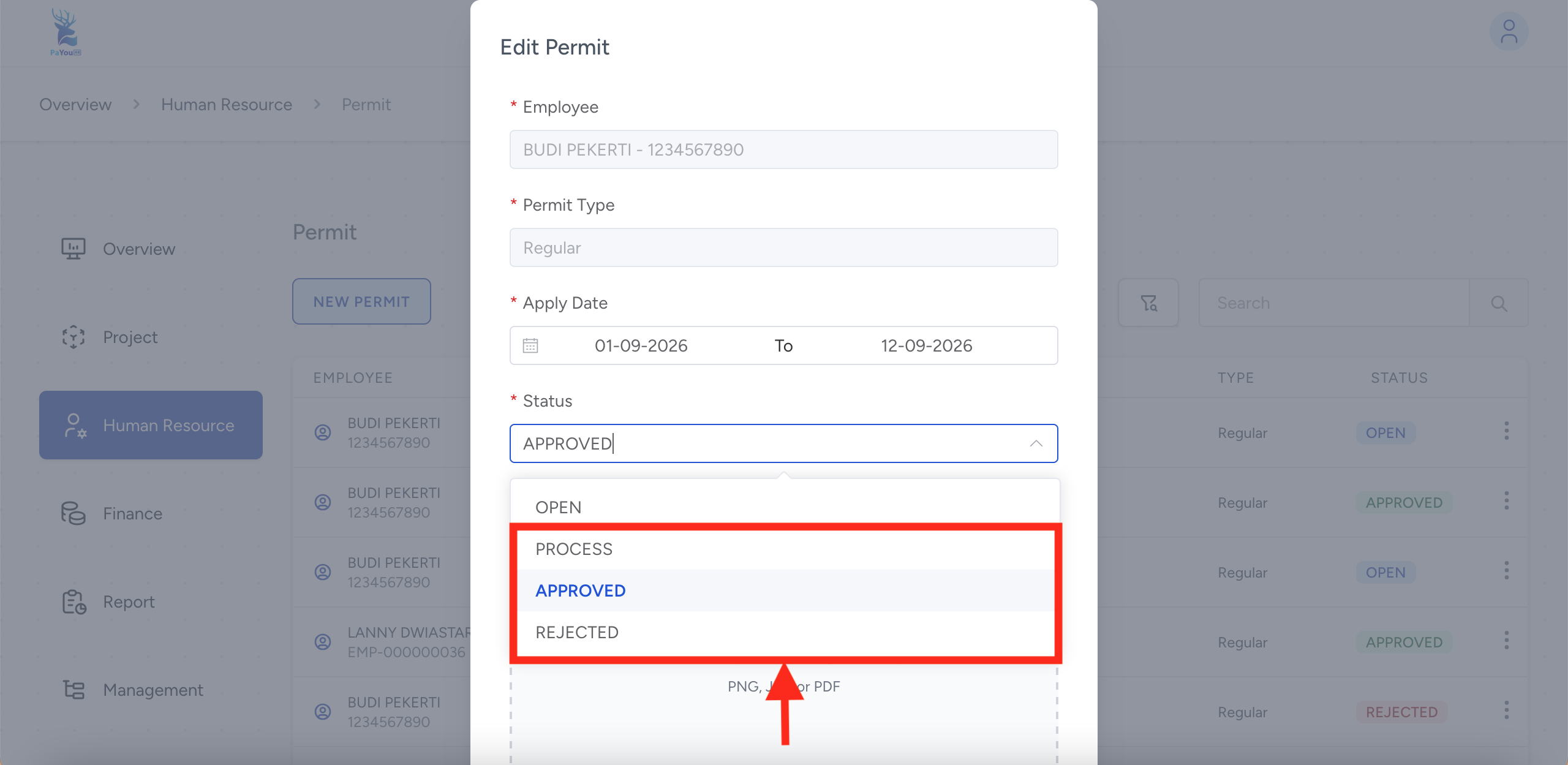The image size is (1568, 765).
Task: Open three-dot menu for REJECTED permit row
Action: point(1506,710)
